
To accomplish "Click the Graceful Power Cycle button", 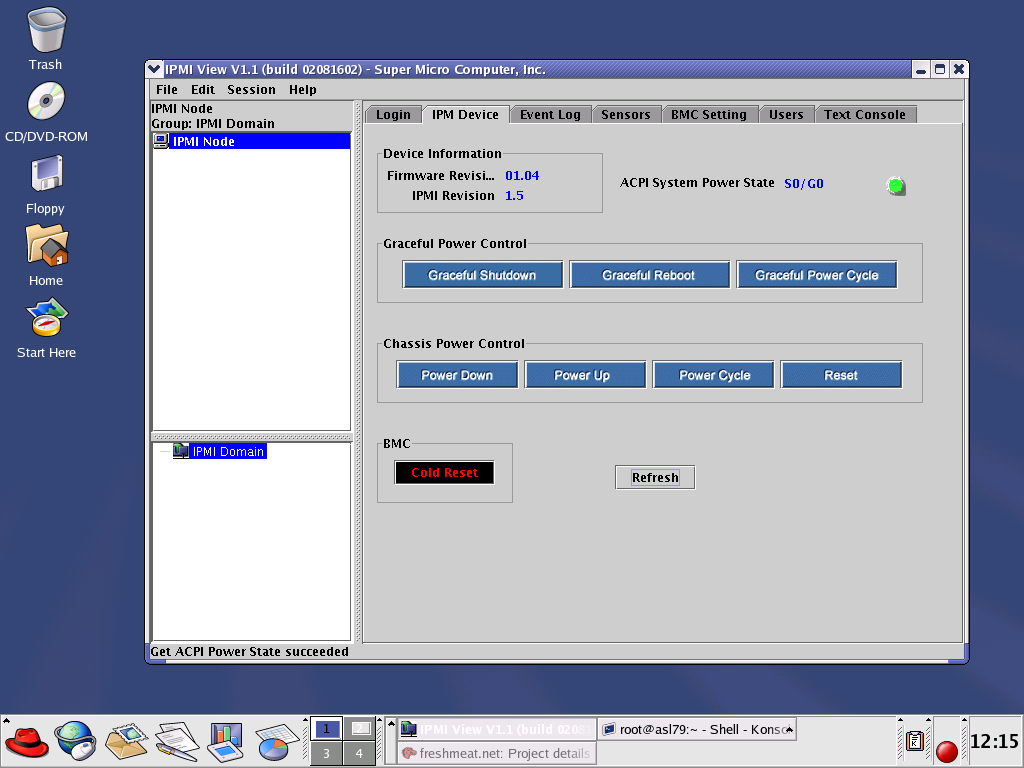I will pos(816,275).
